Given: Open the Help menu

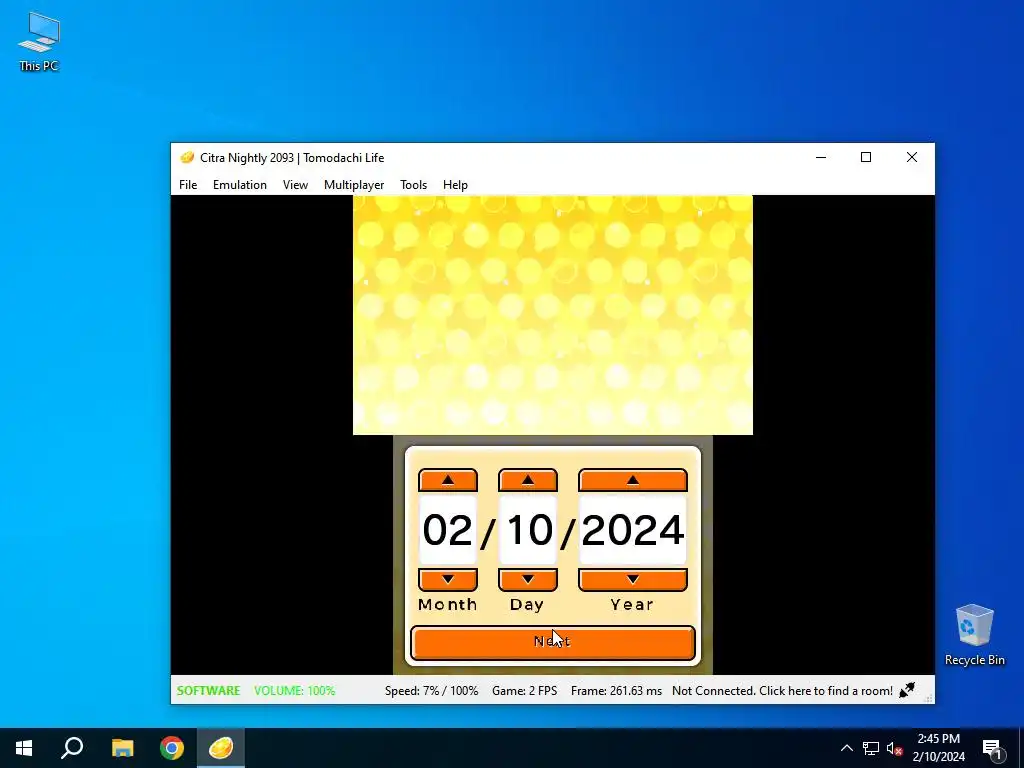Looking at the screenshot, I should point(455,185).
